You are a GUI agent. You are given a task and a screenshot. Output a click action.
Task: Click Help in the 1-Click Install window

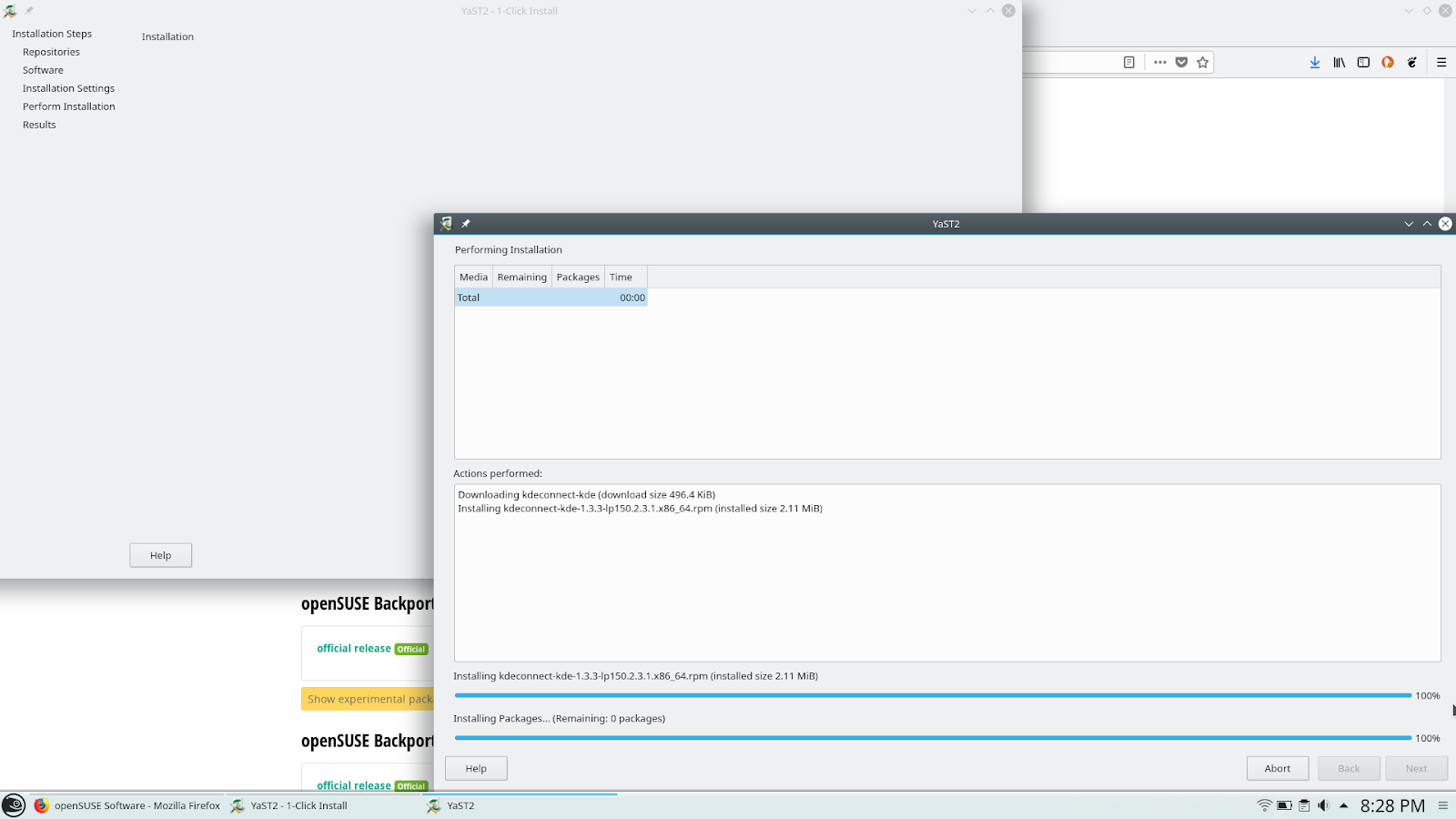[x=160, y=556]
